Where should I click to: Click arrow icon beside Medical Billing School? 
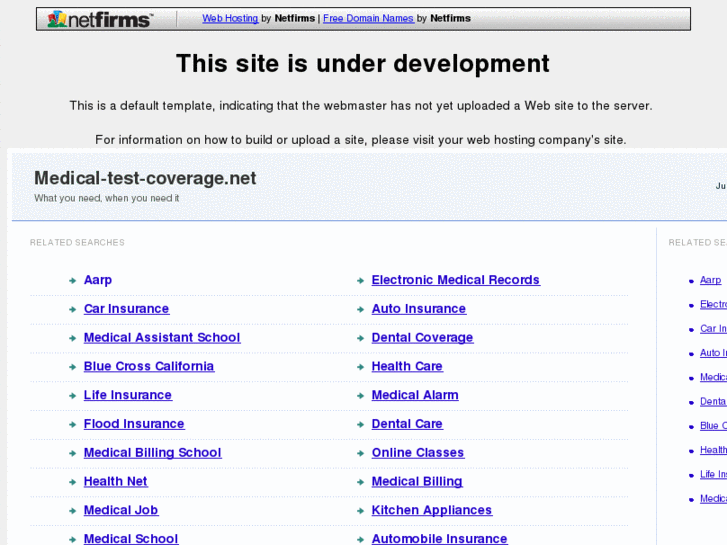click(x=72, y=453)
